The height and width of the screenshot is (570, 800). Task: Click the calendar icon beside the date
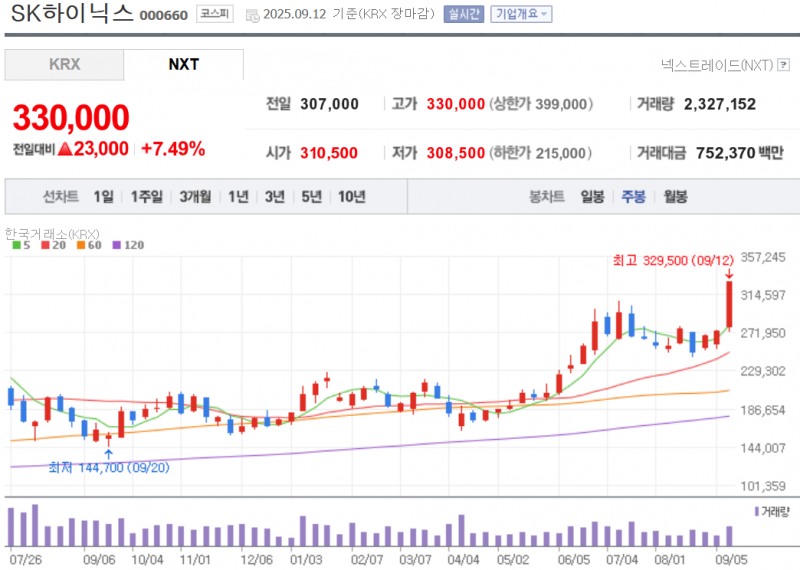[x=251, y=15]
